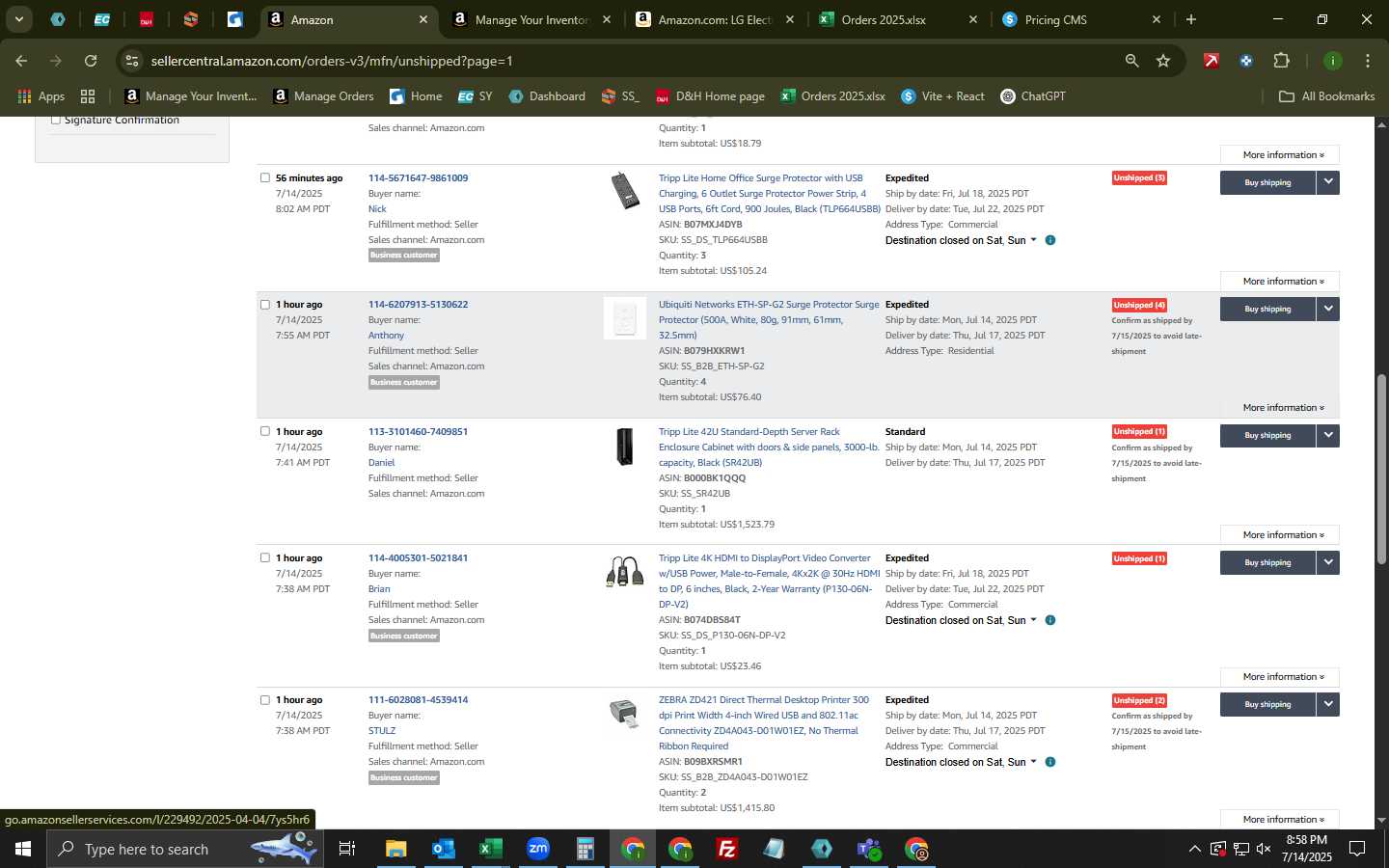Screen dimensions: 1389x868
Task: Click Buy shipping for ZEBRA ZD421 printer order
Action: 1267,704
